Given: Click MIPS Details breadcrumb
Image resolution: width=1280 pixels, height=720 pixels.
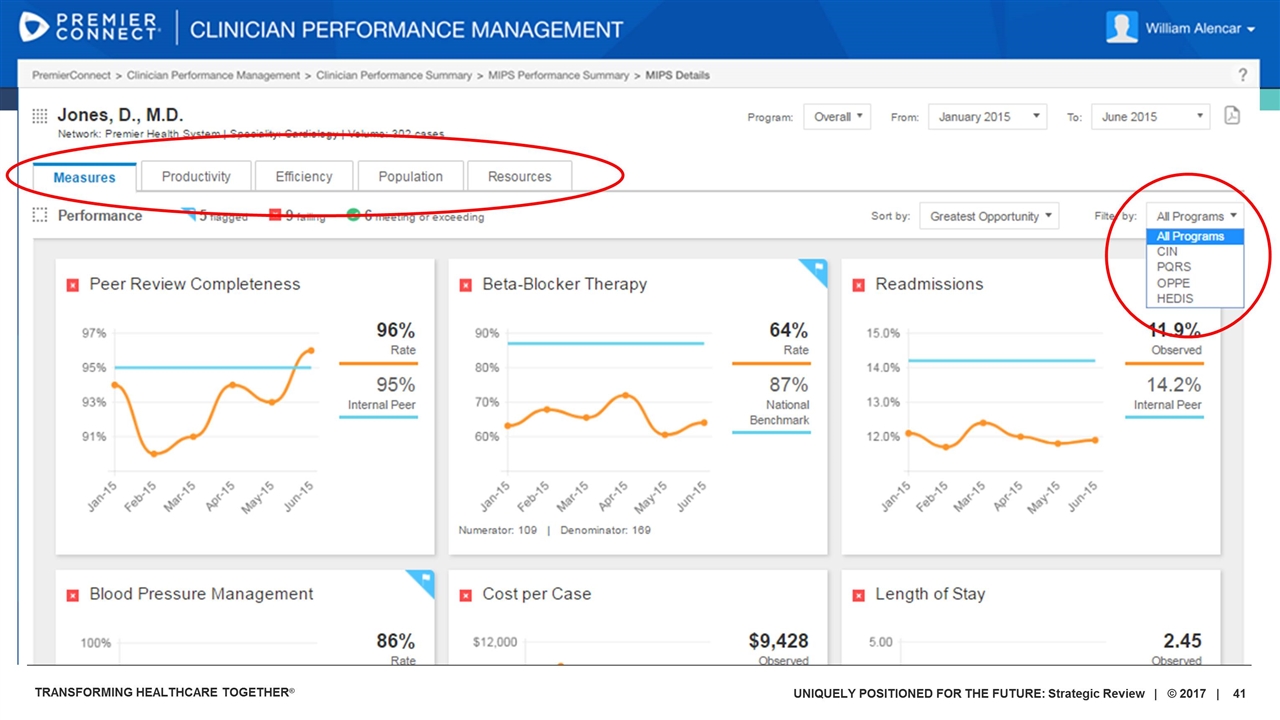Looking at the screenshot, I should (678, 75).
